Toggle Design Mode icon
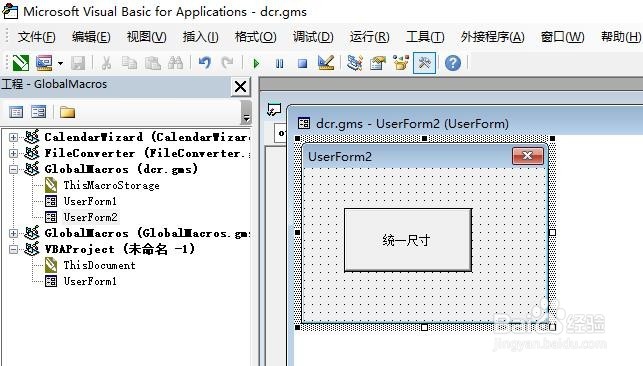643x366 pixels. coord(326,63)
